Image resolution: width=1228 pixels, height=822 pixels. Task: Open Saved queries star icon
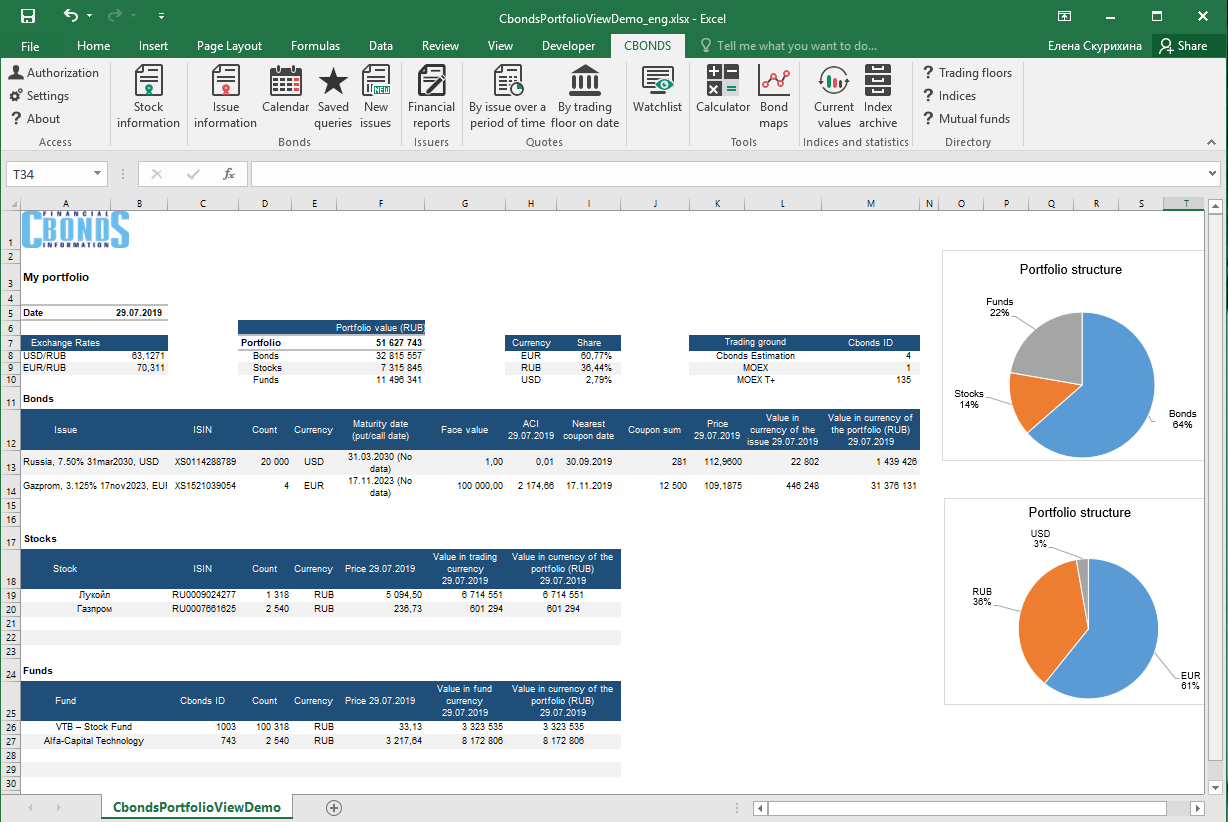point(333,97)
